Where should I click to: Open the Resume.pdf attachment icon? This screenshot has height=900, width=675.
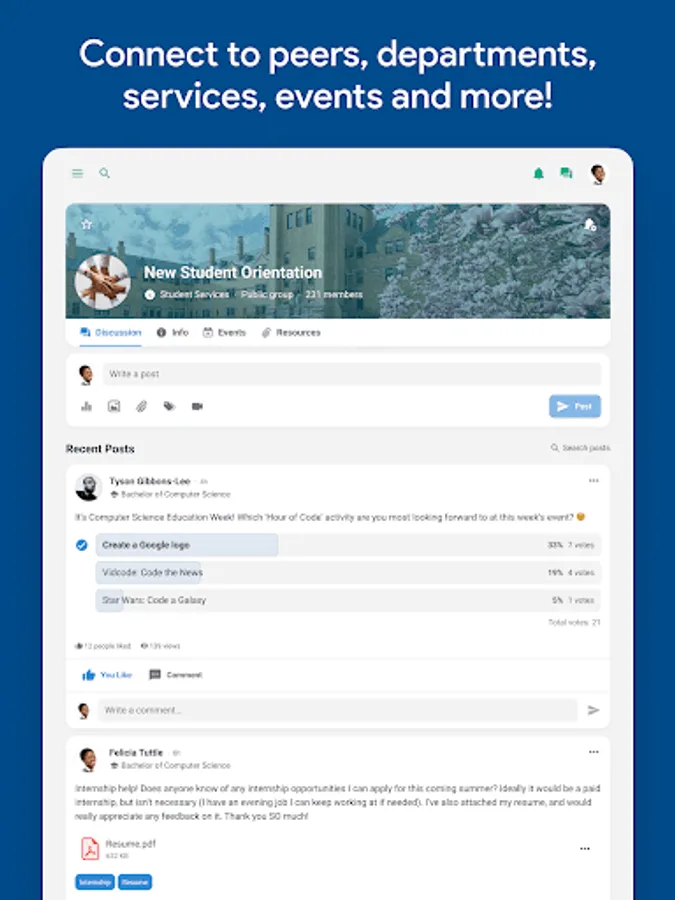(x=90, y=849)
